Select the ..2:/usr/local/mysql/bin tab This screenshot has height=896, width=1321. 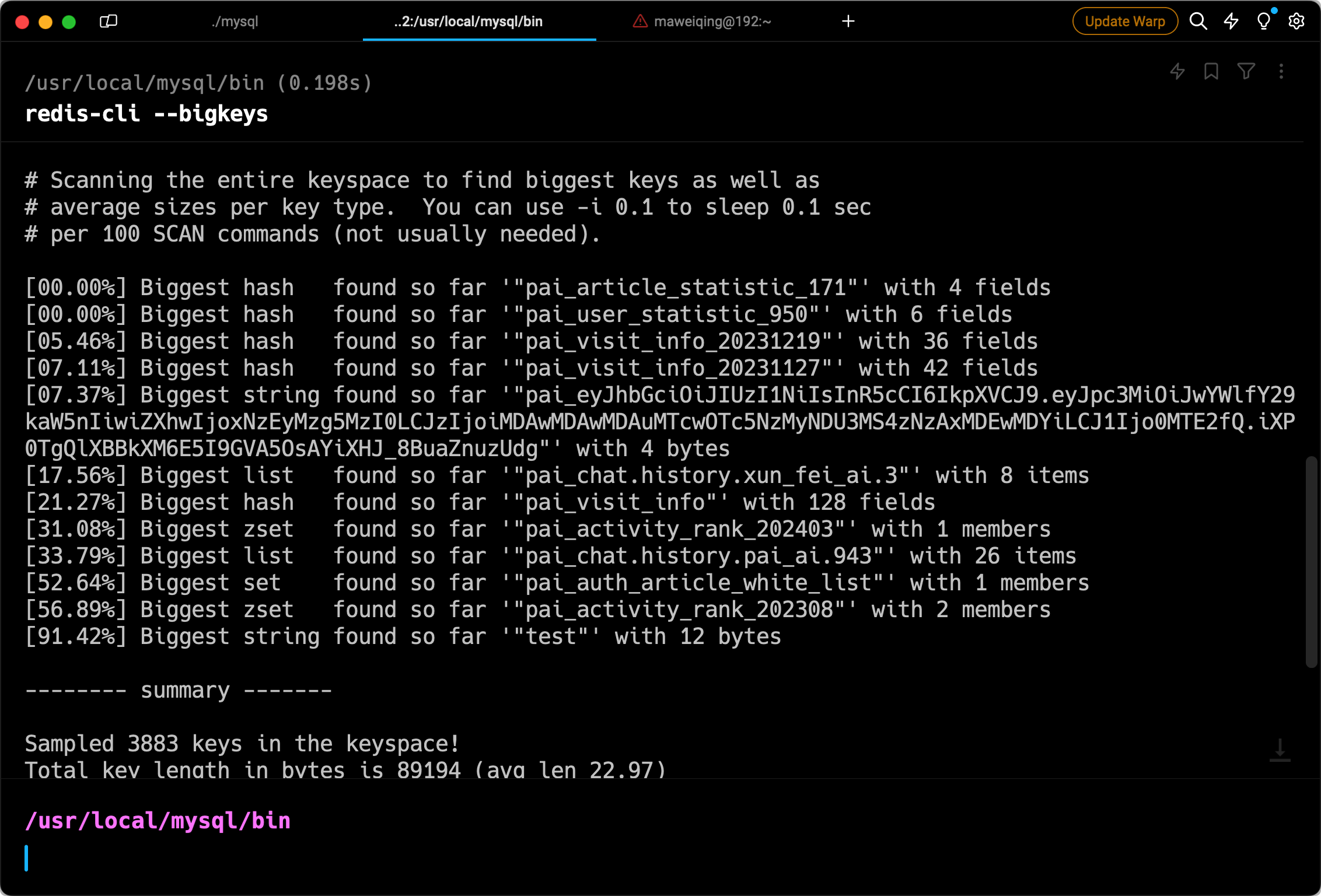468,22
